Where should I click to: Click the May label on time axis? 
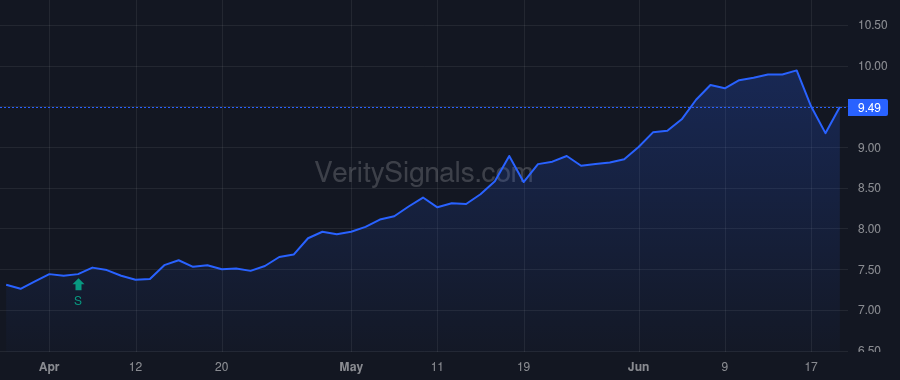pyautogui.click(x=351, y=367)
